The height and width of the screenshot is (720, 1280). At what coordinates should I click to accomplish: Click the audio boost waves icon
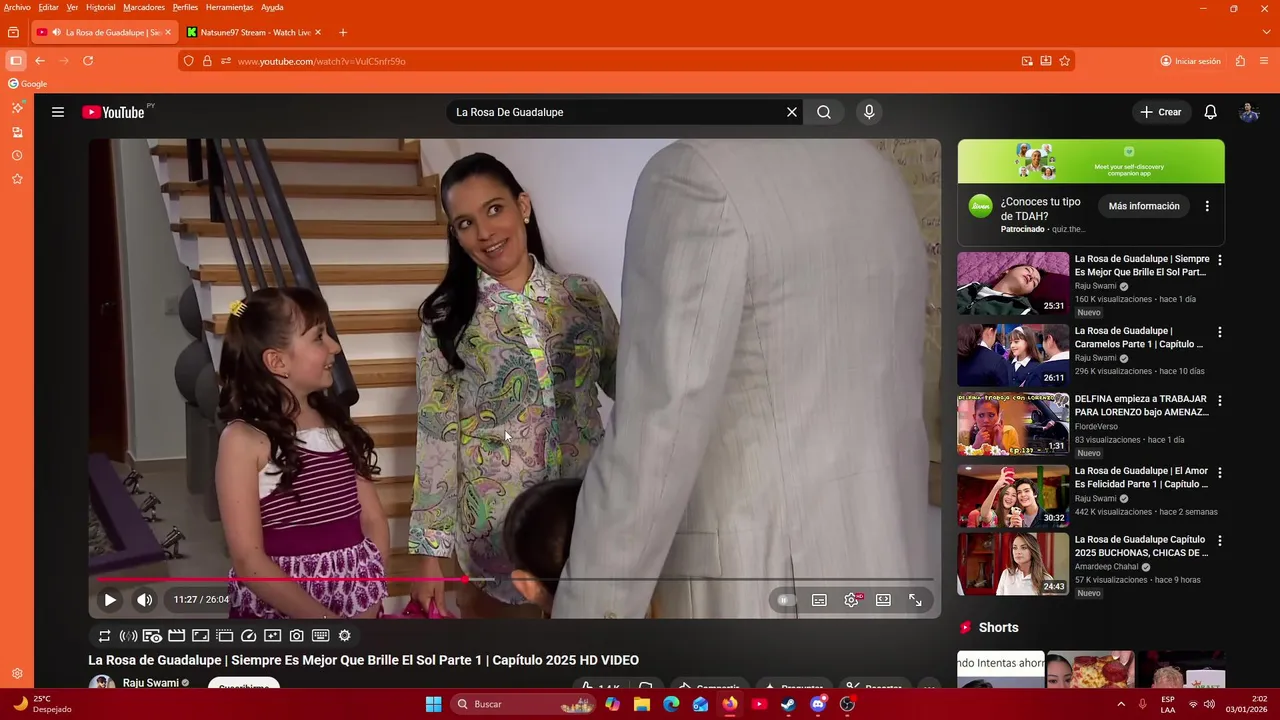pyautogui.click(x=128, y=636)
